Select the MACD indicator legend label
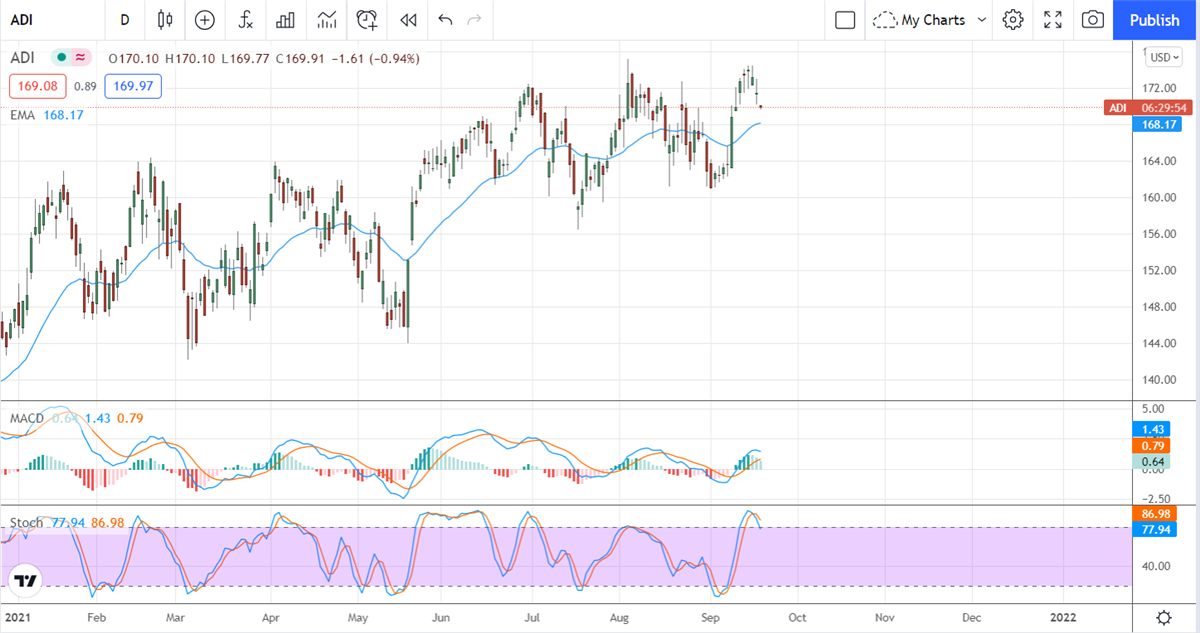Screen dimensions: 1200x633 (26, 416)
